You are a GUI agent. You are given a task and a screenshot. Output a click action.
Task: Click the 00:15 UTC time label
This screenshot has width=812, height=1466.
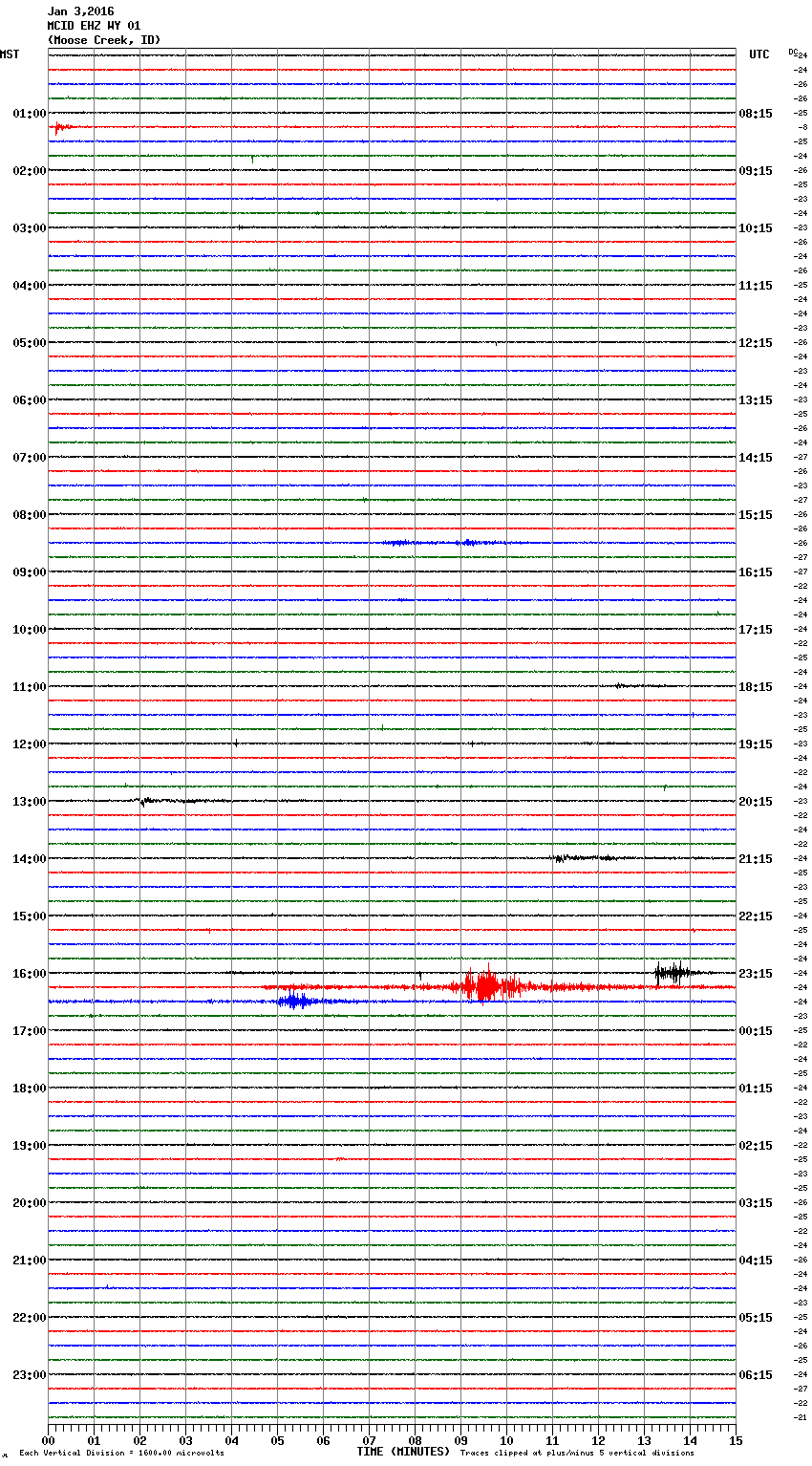[756, 1030]
